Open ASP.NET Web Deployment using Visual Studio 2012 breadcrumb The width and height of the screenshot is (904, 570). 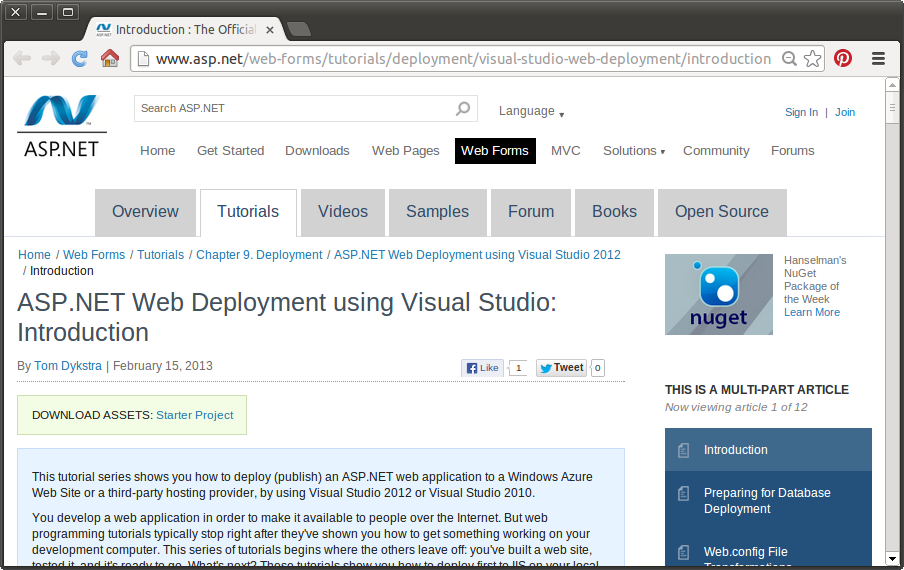477,255
